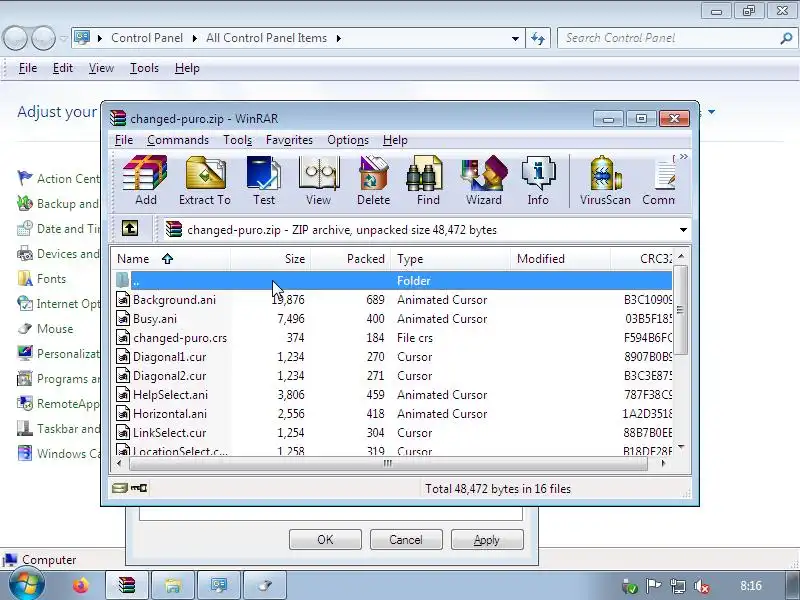Open Firefox from the taskbar
This screenshot has width=800, height=600.
[x=80, y=585]
